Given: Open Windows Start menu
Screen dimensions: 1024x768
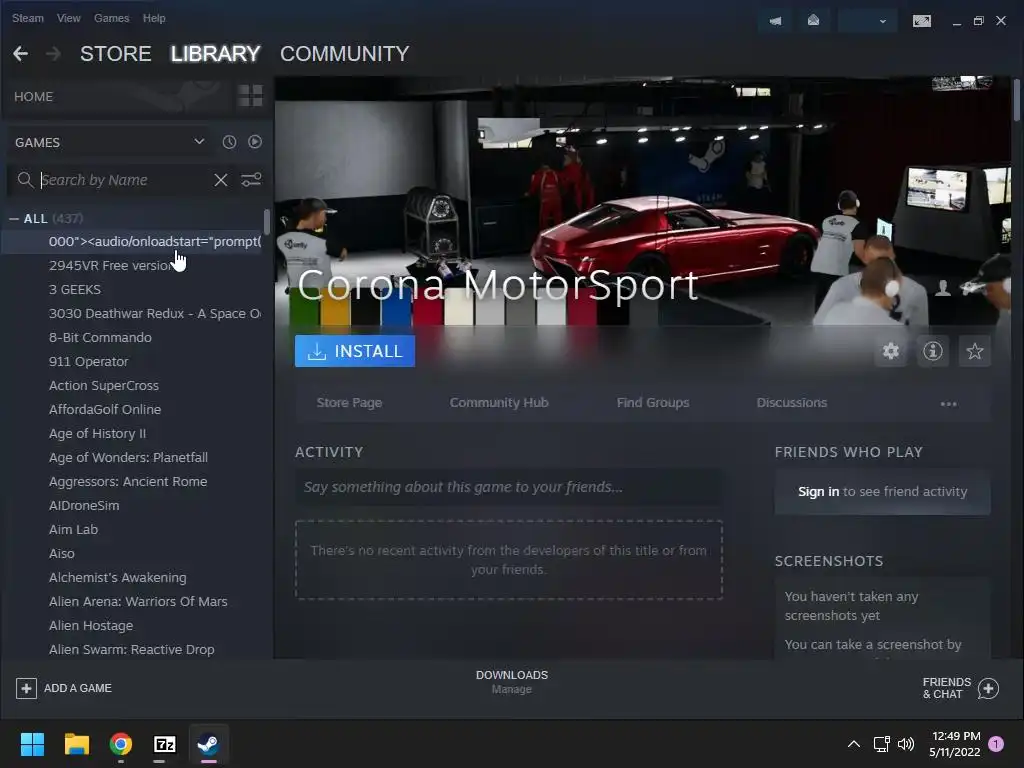Looking at the screenshot, I should (x=32, y=744).
